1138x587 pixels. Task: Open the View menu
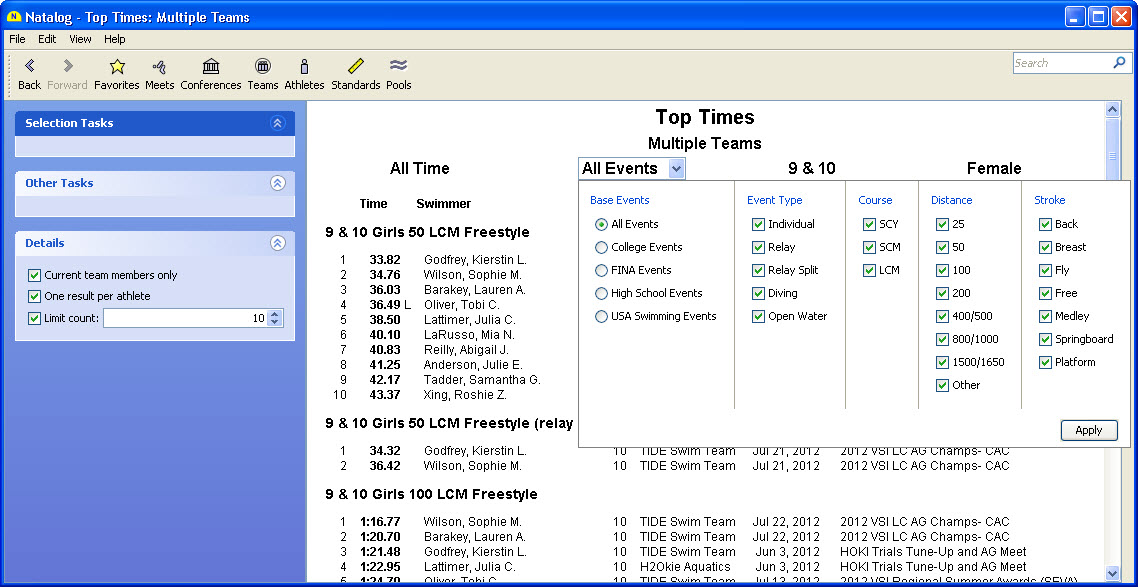80,39
